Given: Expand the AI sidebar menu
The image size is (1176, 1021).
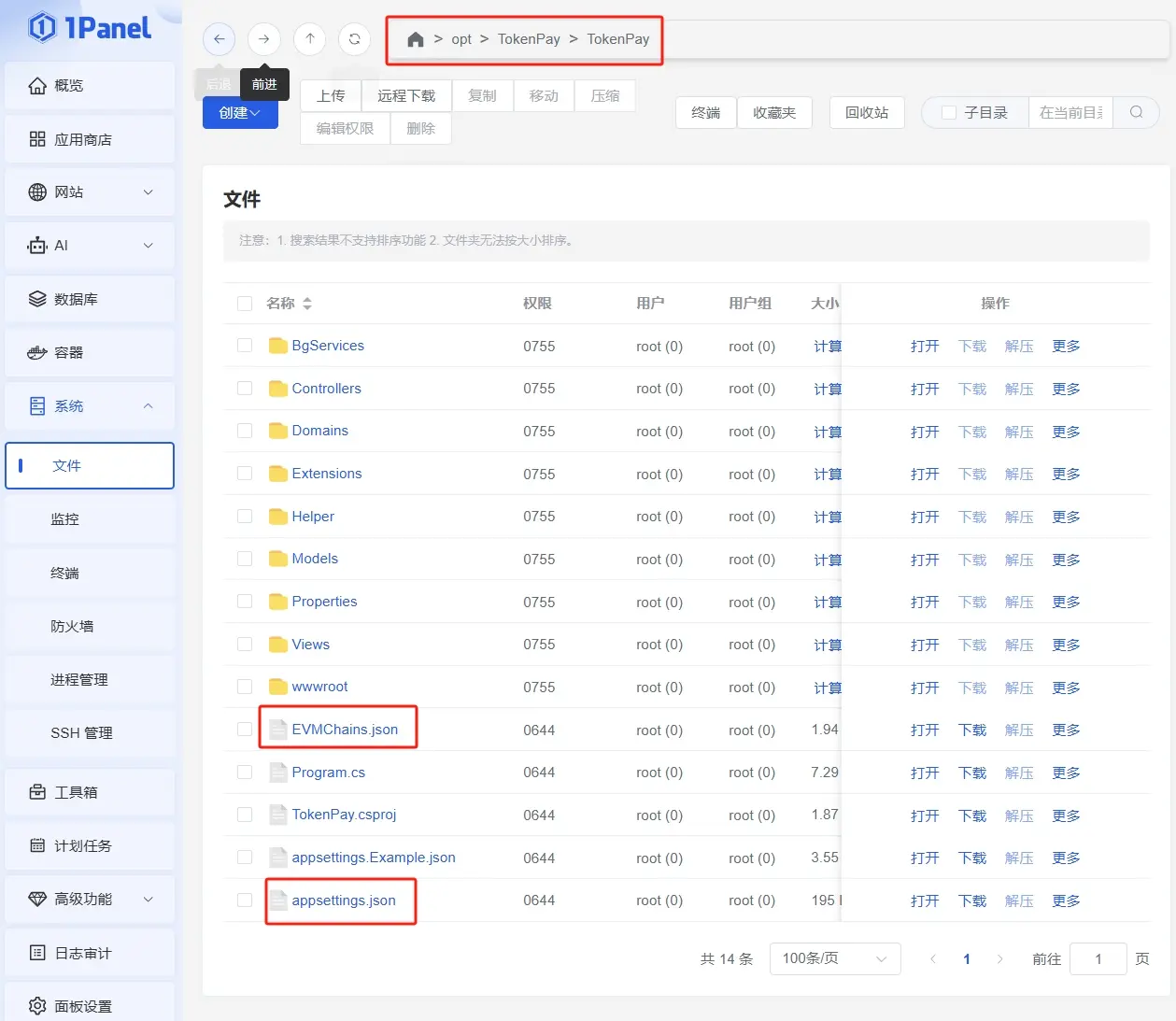Looking at the screenshot, I should coord(90,246).
